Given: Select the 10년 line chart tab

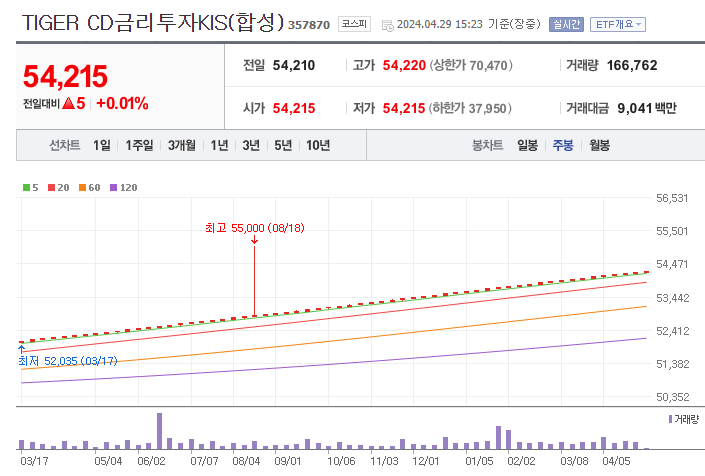Looking at the screenshot, I should [318, 145].
